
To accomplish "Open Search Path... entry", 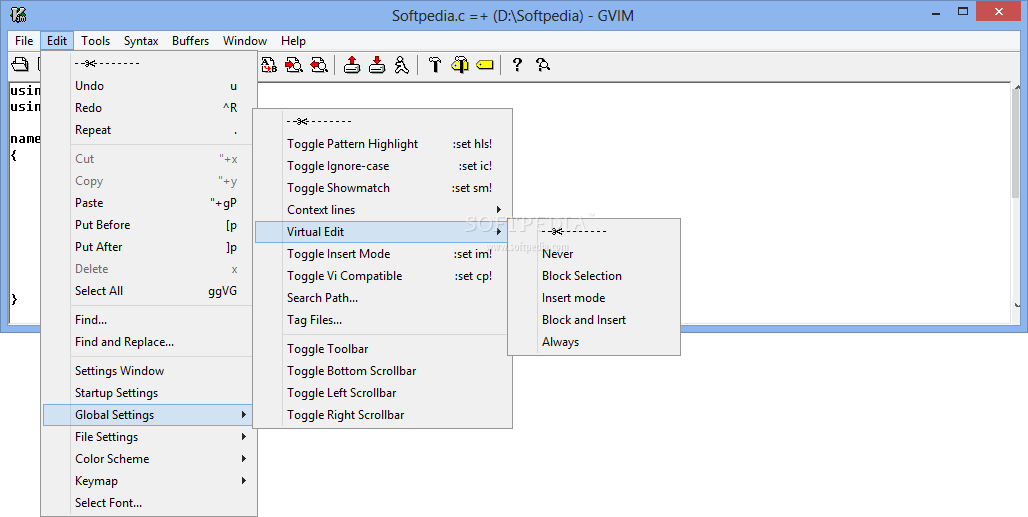I will pos(382,298).
